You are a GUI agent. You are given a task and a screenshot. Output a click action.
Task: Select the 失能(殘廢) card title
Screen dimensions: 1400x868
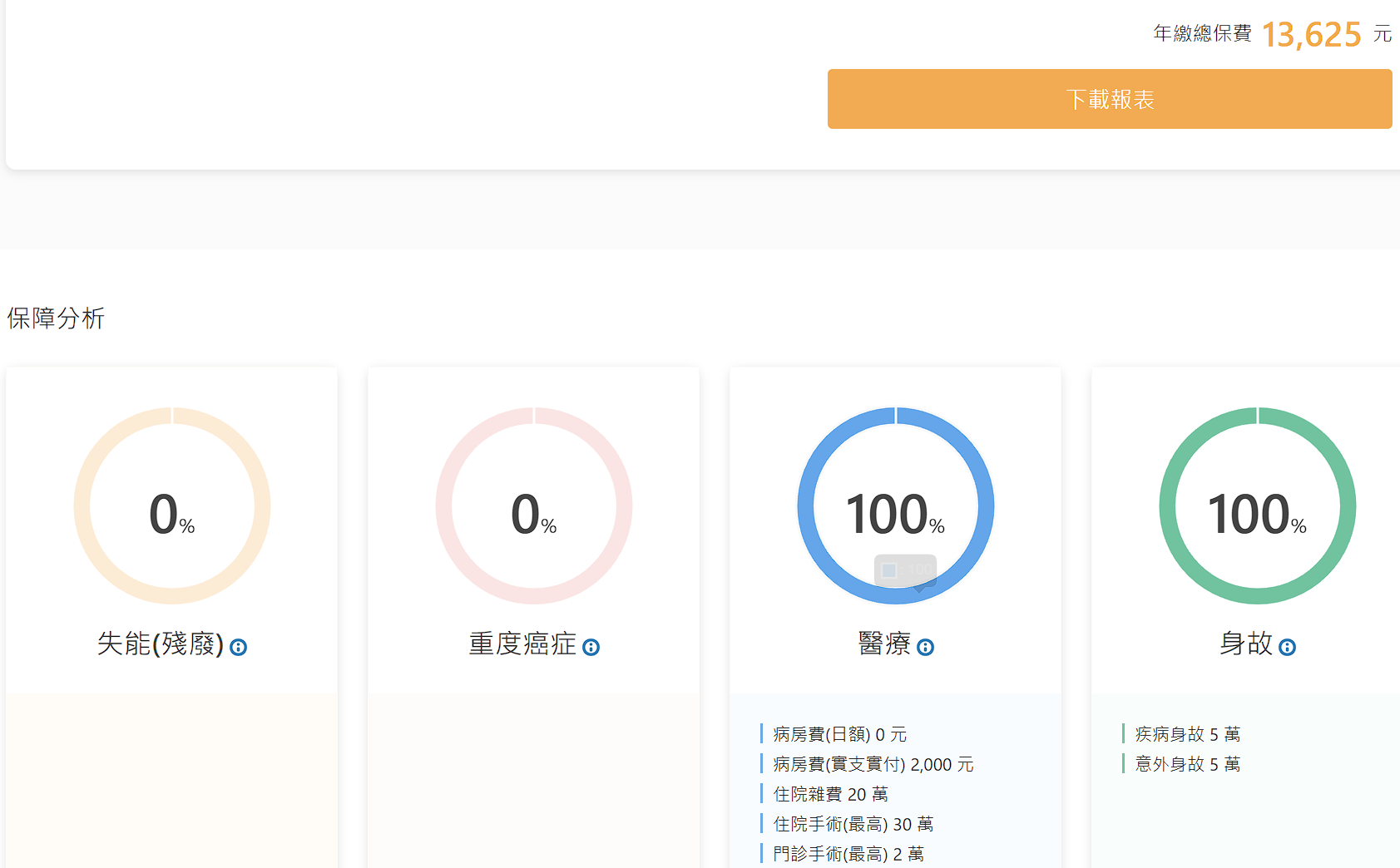click(x=160, y=644)
